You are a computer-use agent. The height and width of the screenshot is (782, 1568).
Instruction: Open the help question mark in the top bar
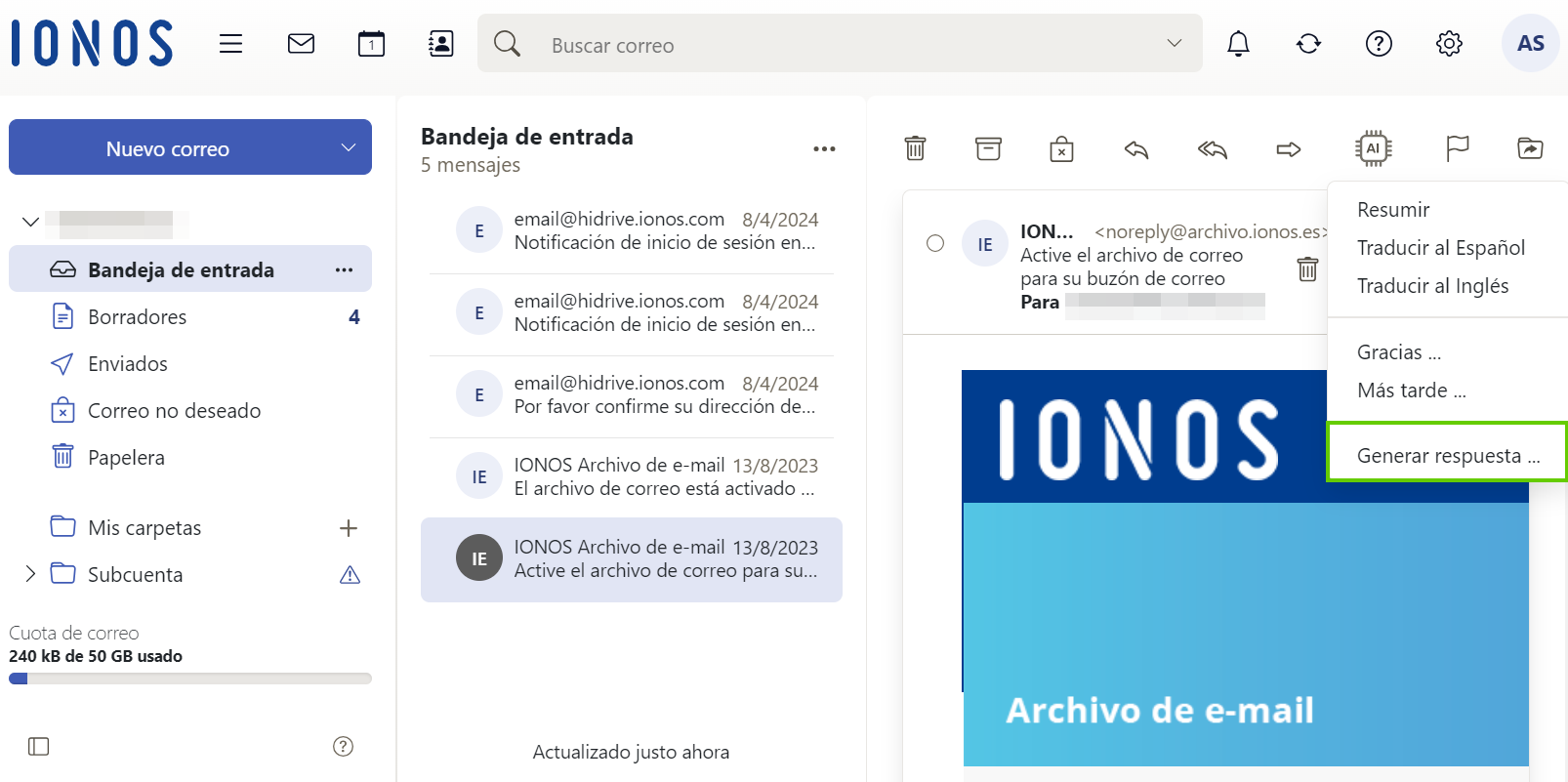click(1379, 44)
